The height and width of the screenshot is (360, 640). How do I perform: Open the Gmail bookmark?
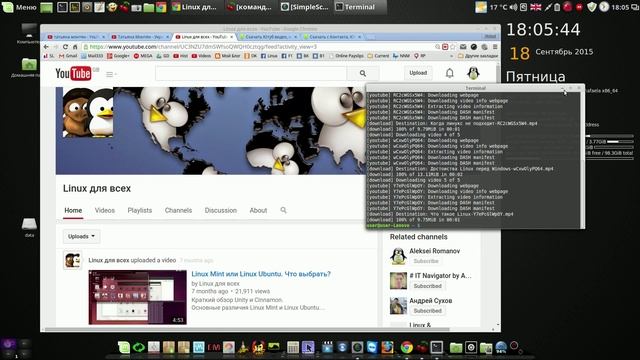point(68,56)
